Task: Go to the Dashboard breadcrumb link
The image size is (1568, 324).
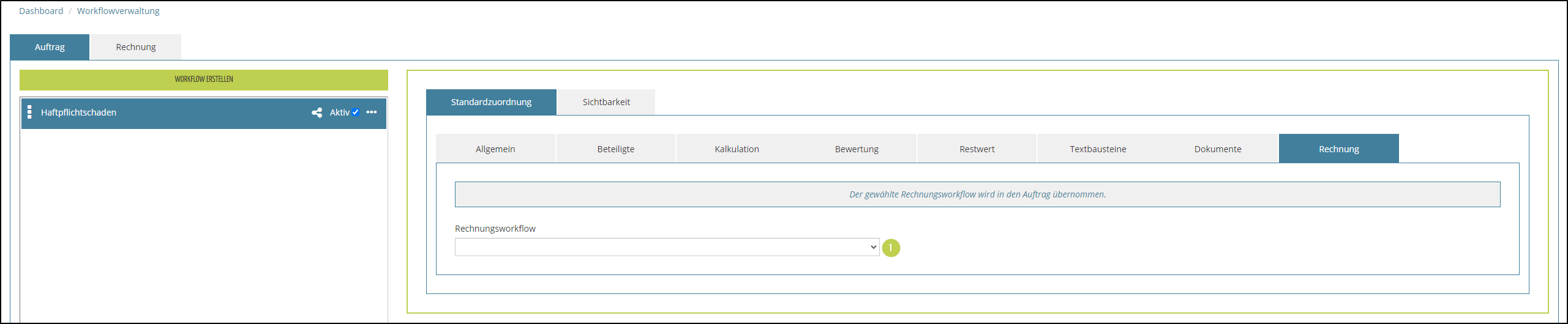Action: click(x=41, y=11)
